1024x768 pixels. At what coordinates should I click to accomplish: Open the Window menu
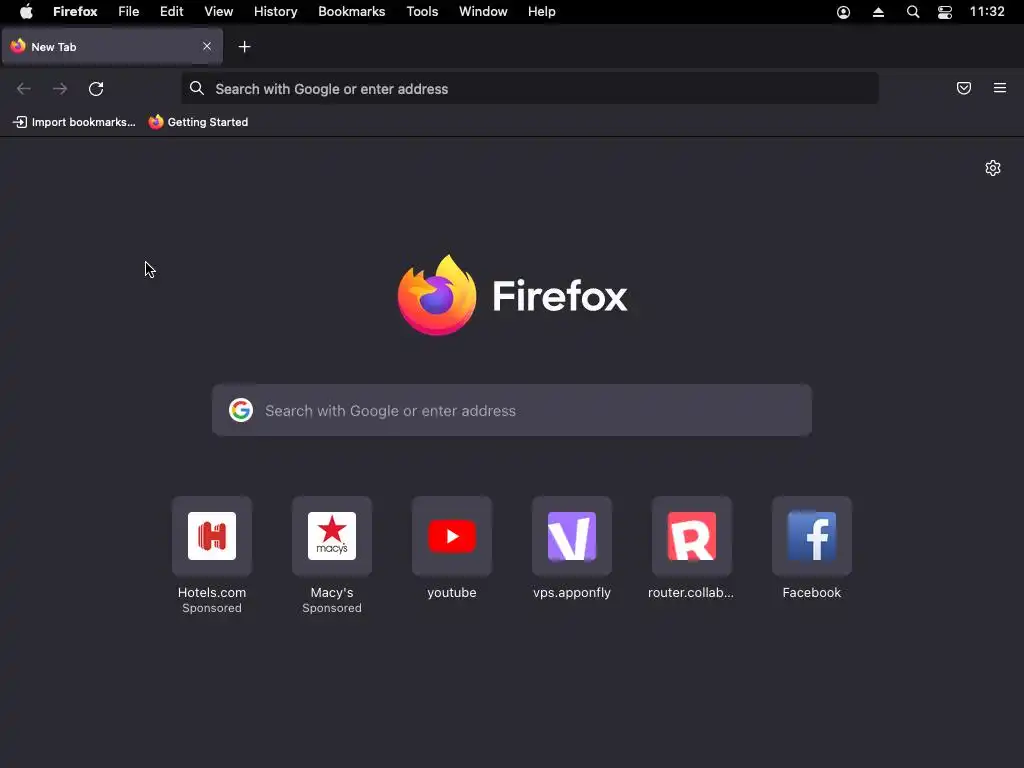[483, 12]
